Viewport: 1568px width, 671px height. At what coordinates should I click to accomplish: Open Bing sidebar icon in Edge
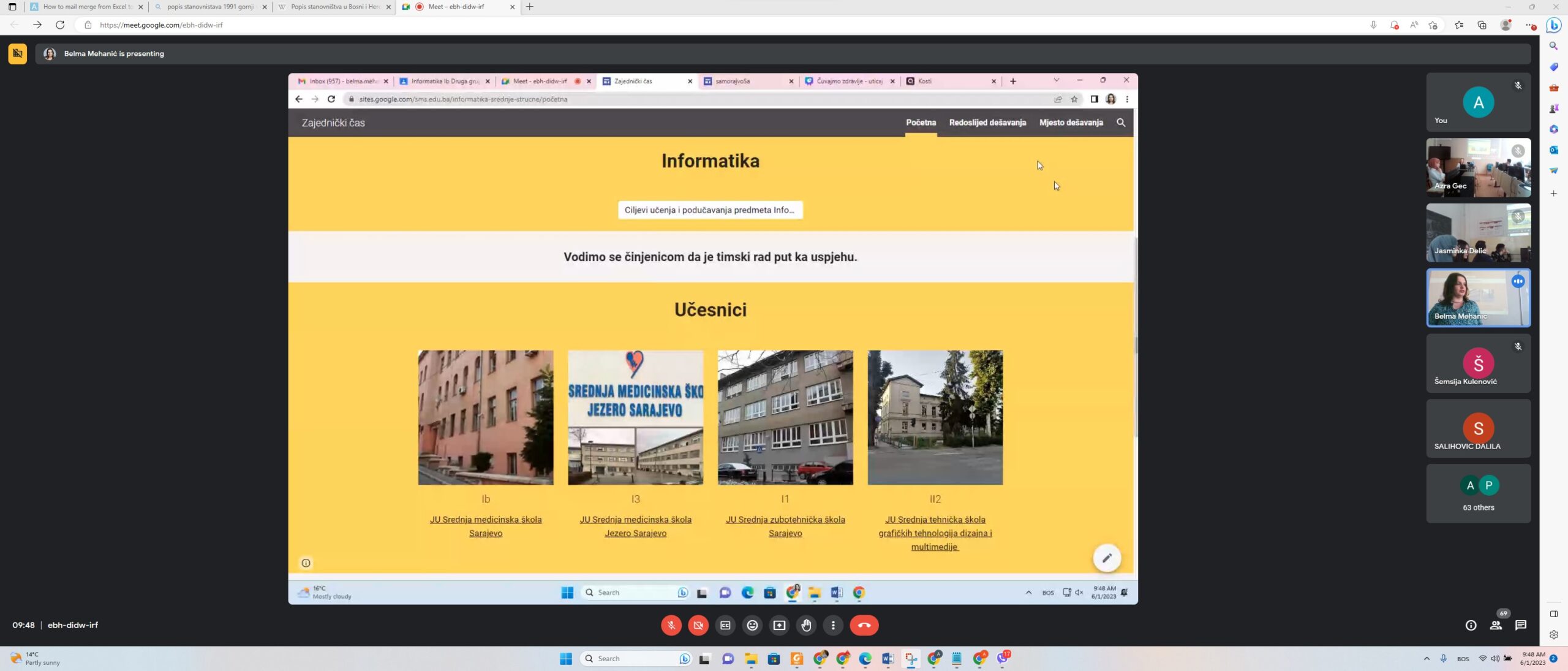point(1554,25)
